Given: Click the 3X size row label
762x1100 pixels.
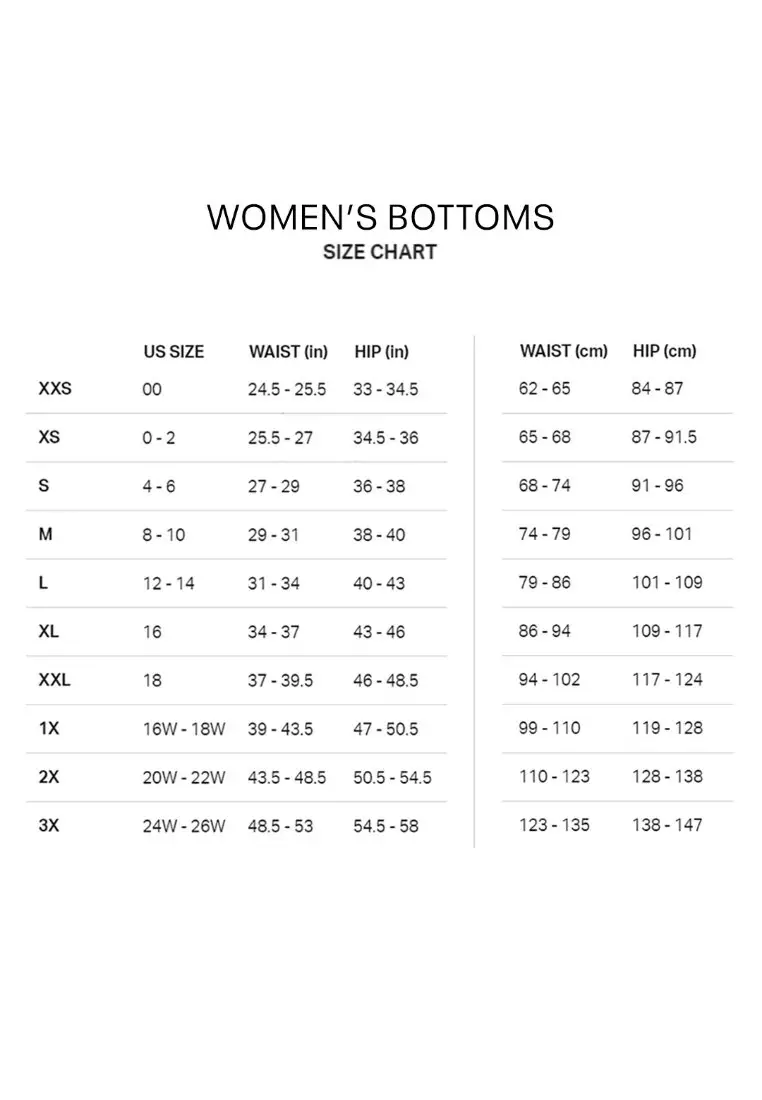Looking at the screenshot, I should [49, 826].
